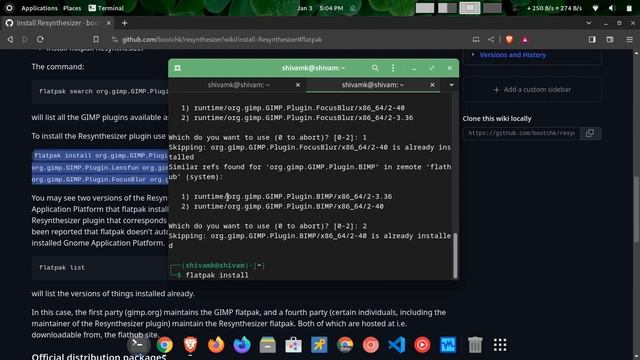Screen dimensions: 640x360
Task: Close the Install Resynthesizer browser tab
Action: point(109,23)
